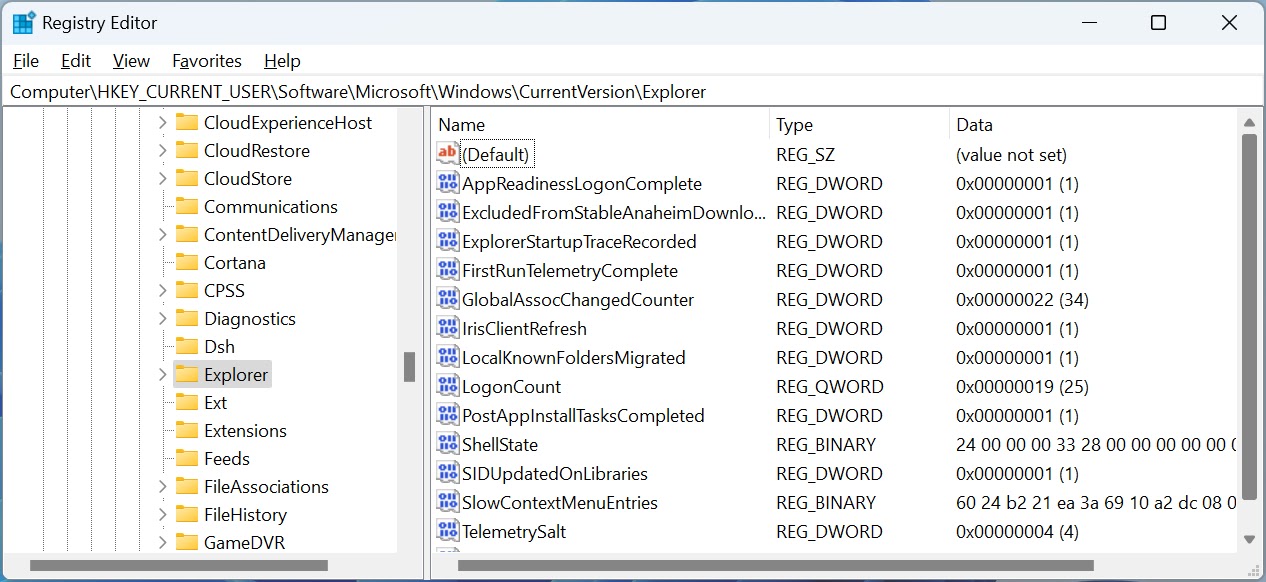
Task: Open the View menu
Action: tap(131, 61)
